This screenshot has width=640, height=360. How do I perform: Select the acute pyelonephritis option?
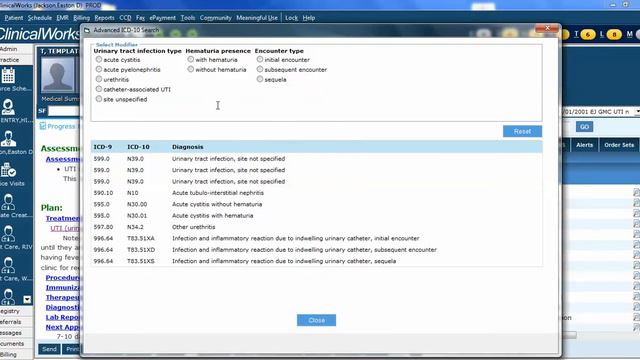click(x=99, y=69)
